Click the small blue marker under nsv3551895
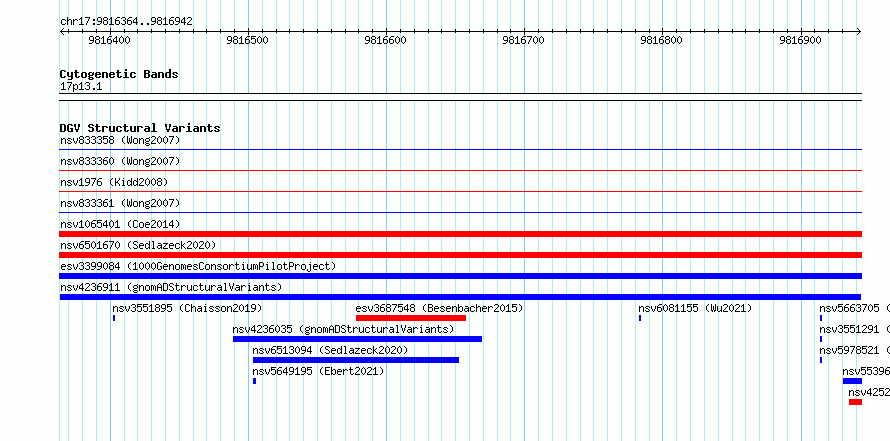Viewport: 890px width, 441px height. point(114,318)
